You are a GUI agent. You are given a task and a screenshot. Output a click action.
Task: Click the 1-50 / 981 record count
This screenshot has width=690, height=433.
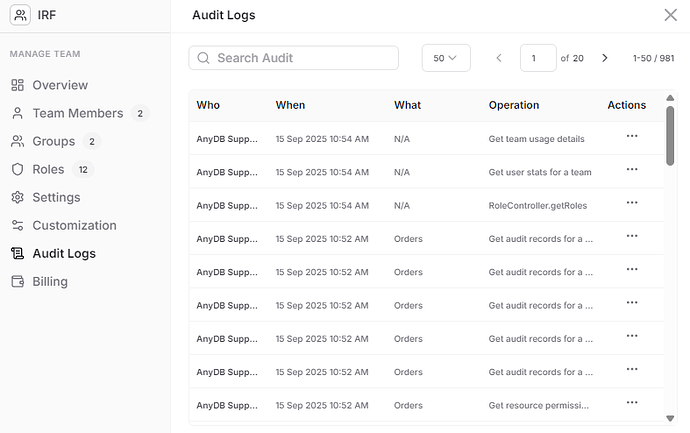[x=653, y=58]
